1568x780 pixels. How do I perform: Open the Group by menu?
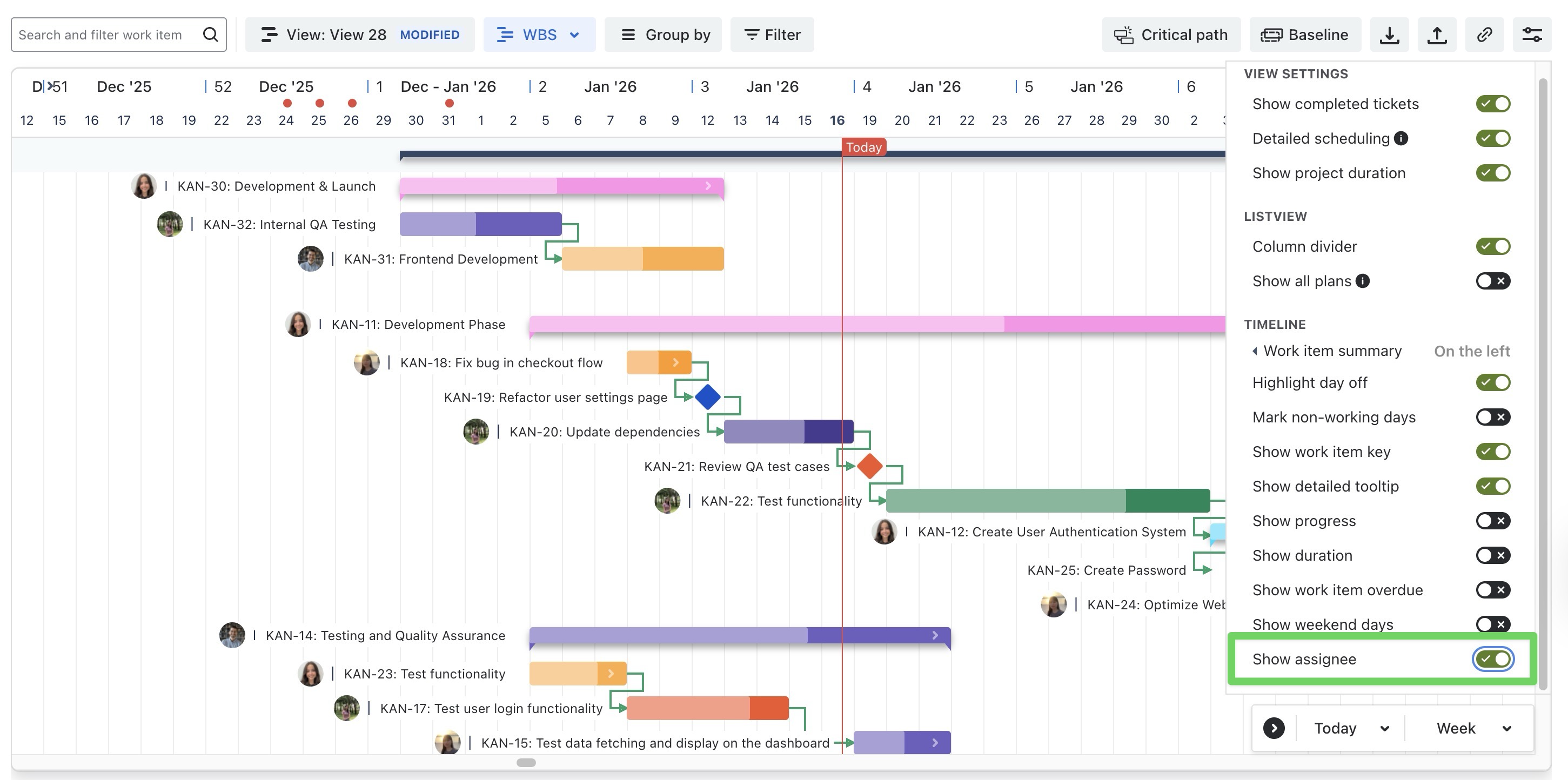[x=664, y=35]
